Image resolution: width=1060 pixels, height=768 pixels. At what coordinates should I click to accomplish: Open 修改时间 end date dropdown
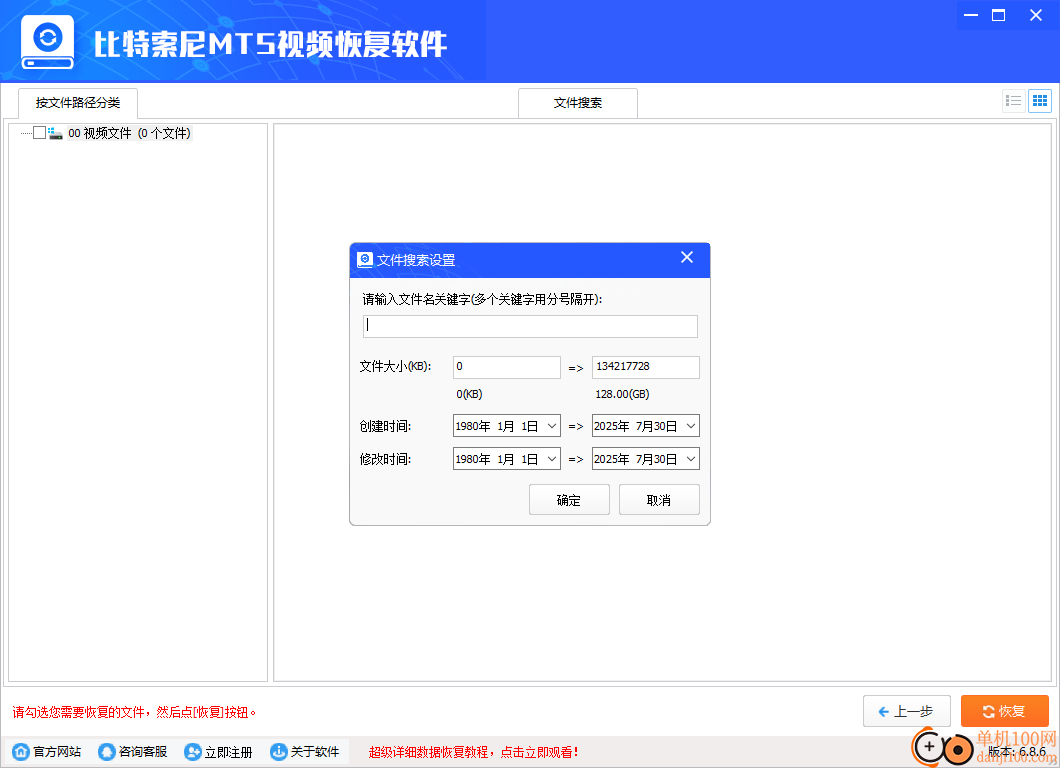click(691, 459)
